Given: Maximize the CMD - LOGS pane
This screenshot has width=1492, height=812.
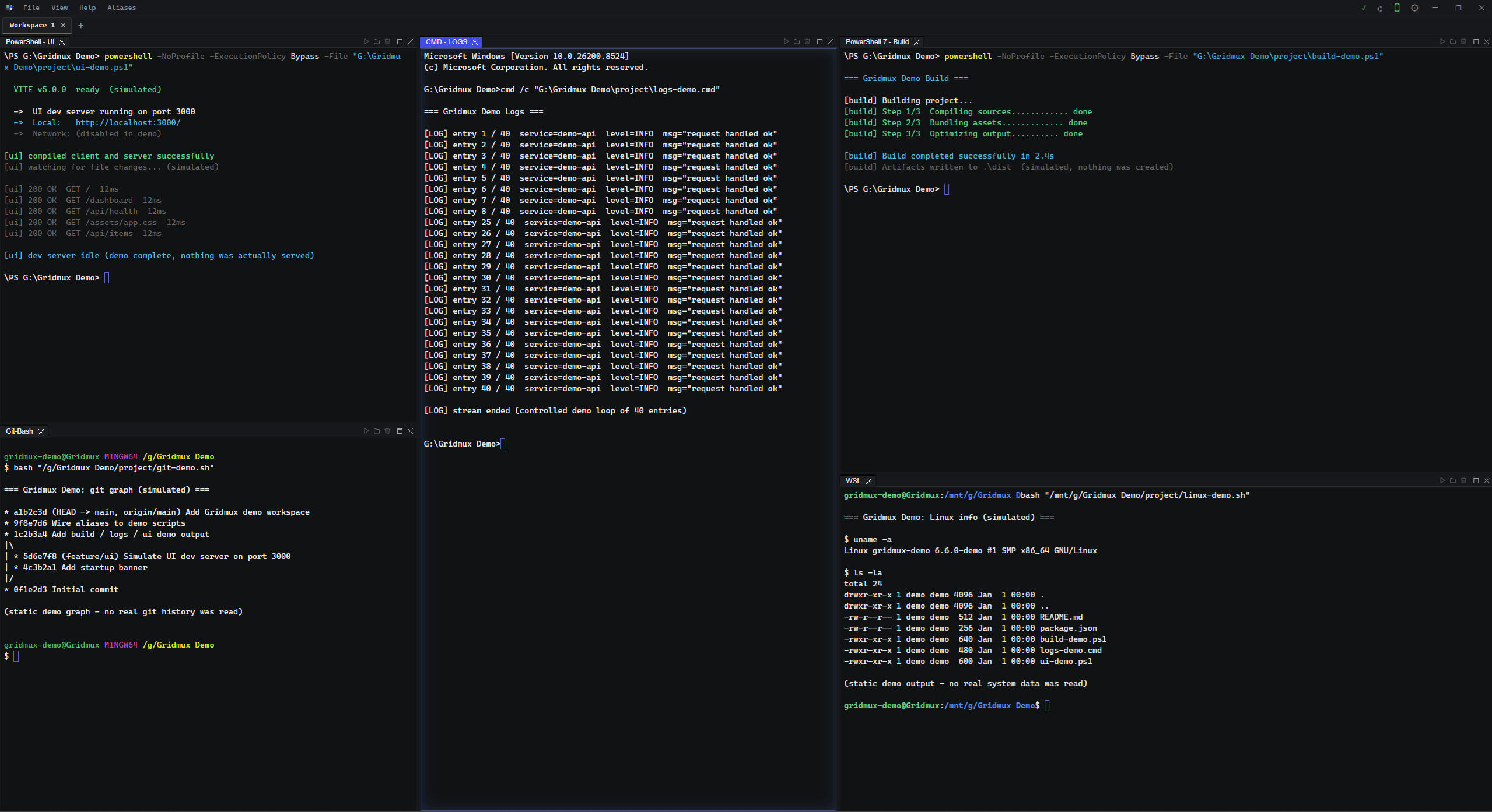Looking at the screenshot, I should click(819, 42).
